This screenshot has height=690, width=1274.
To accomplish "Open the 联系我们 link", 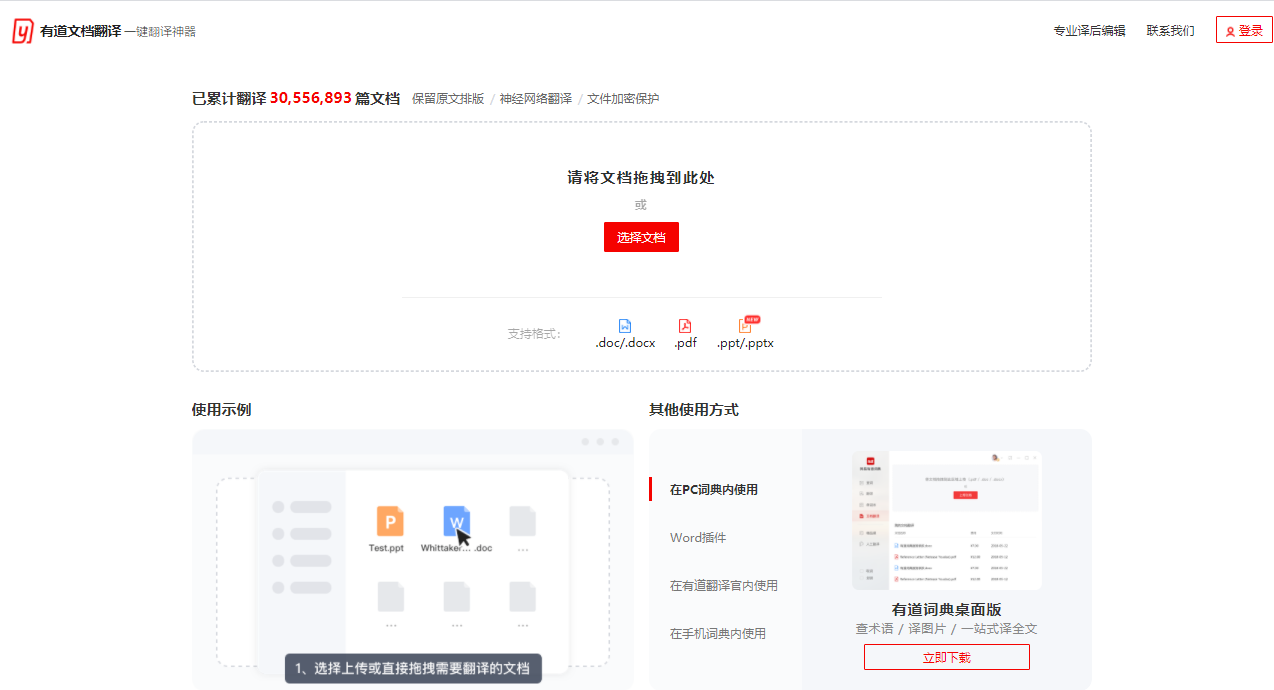I will click(x=1170, y=30).
